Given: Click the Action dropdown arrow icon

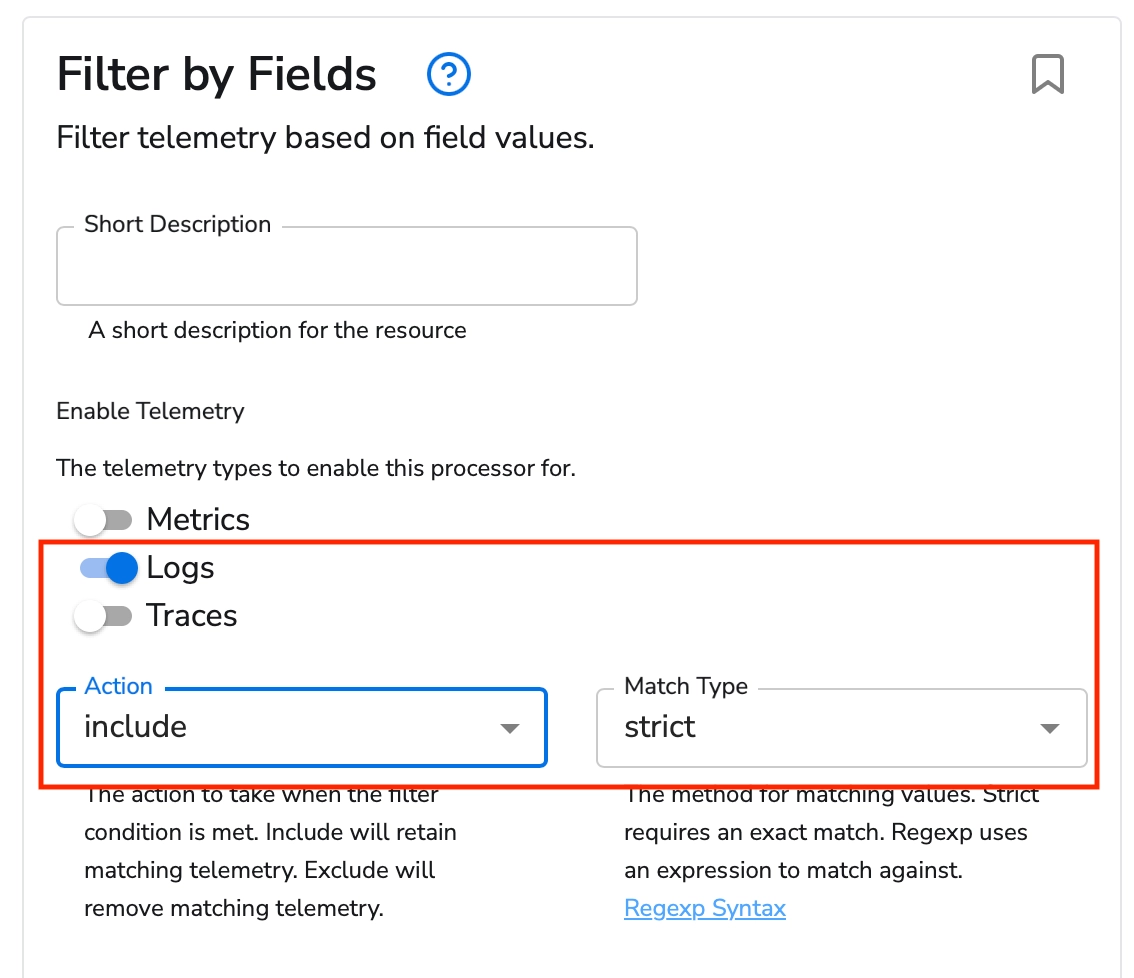Looking at the screenshot, I should pyautogui.click(x=510, y=728).
